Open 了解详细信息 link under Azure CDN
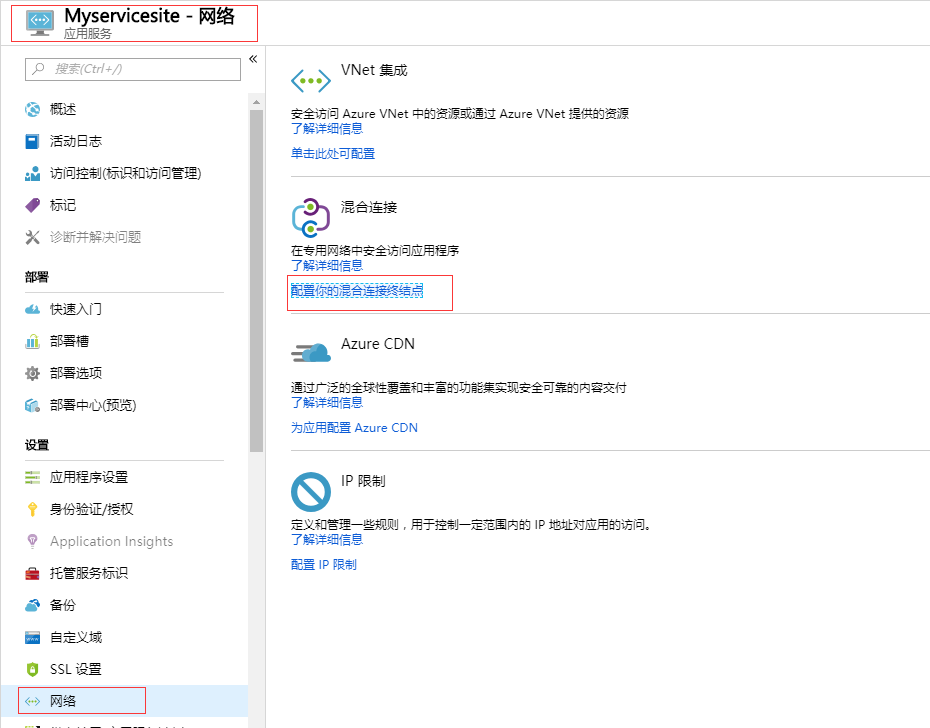This screenshot has width=930, height=728. (327, 402)
